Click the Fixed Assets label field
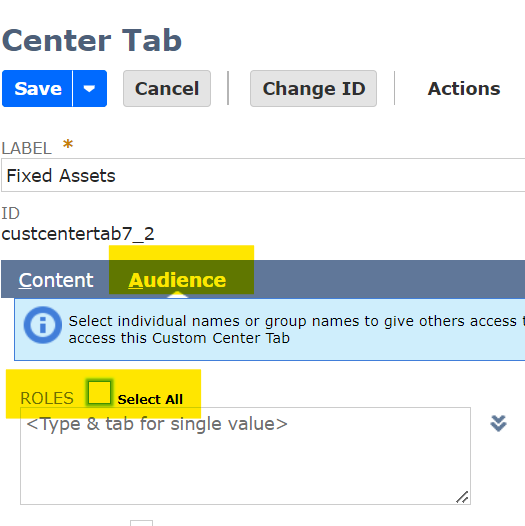This screenshot has height=526, width=525. click(263, 175)
